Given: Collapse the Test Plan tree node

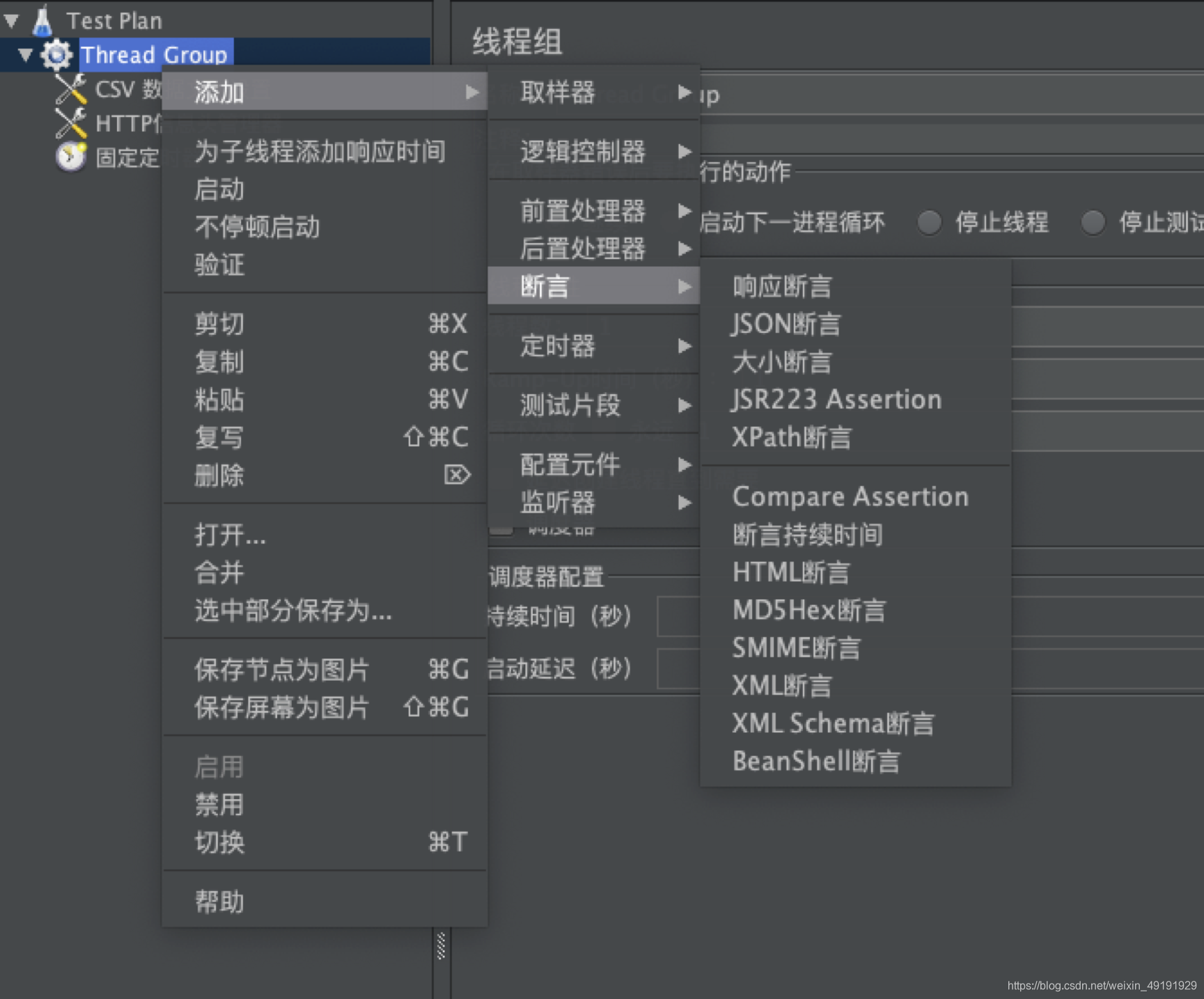Looking at the screenshot, I should coord(12,22).
